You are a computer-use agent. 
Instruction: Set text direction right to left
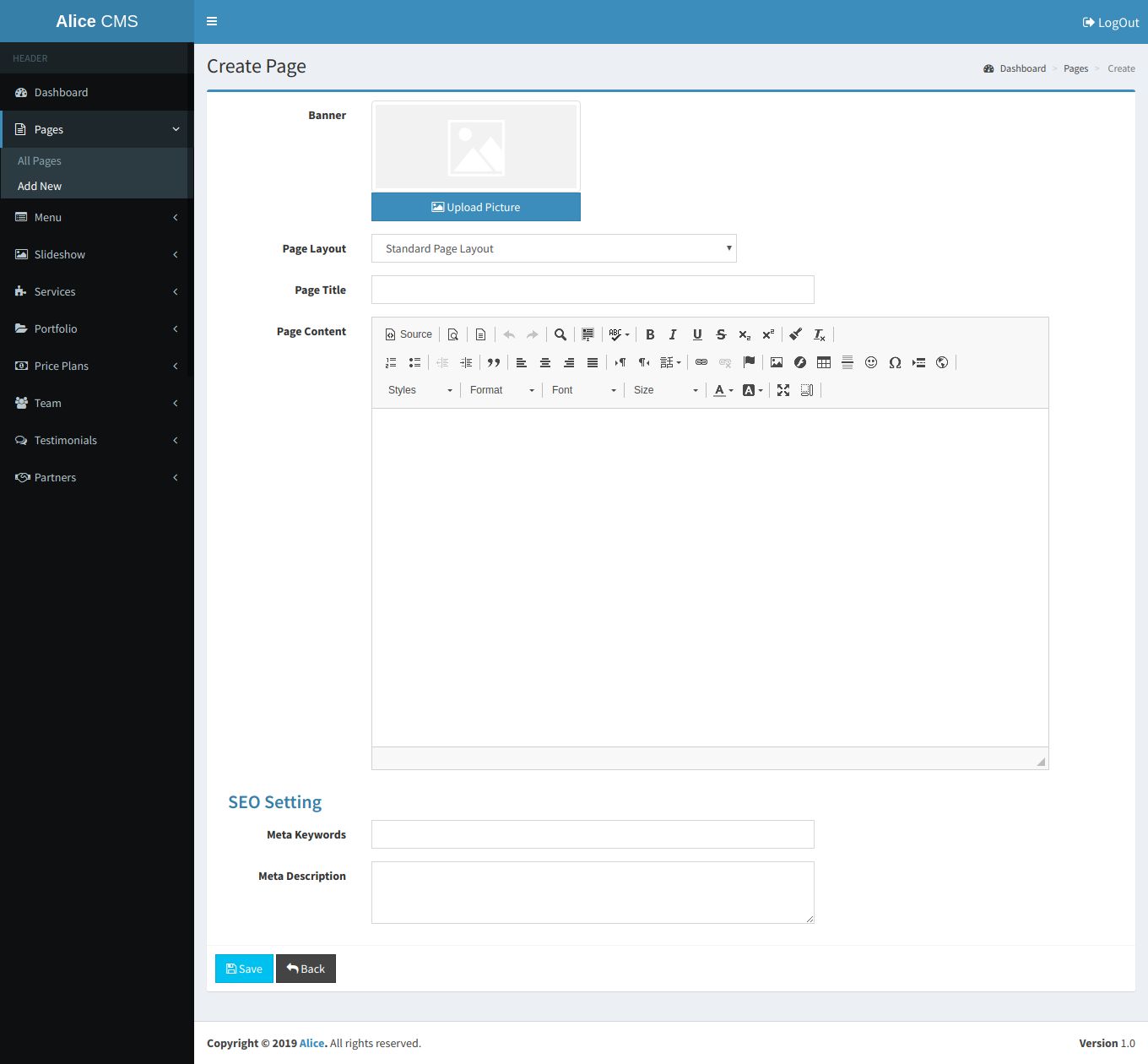coord(644,362)
